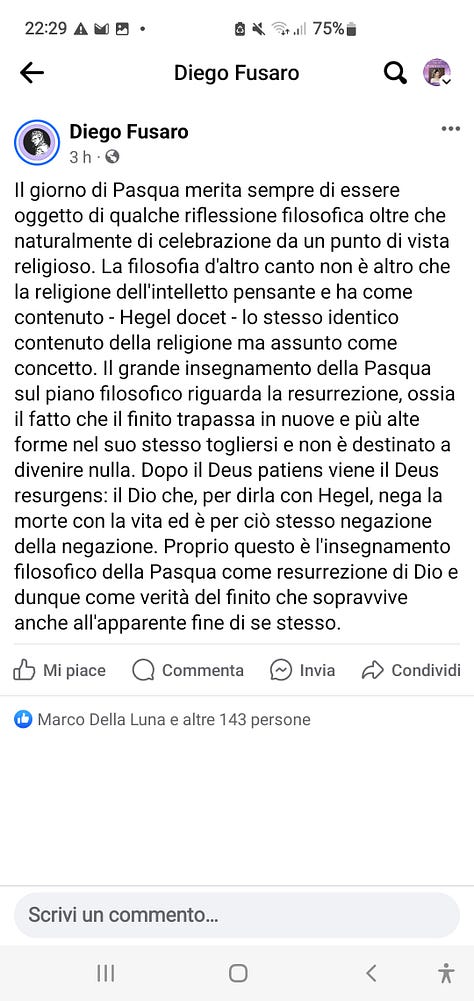Tap blue like reaction badge
Screen dimensions: 474x1001
[x=23, y=719]
